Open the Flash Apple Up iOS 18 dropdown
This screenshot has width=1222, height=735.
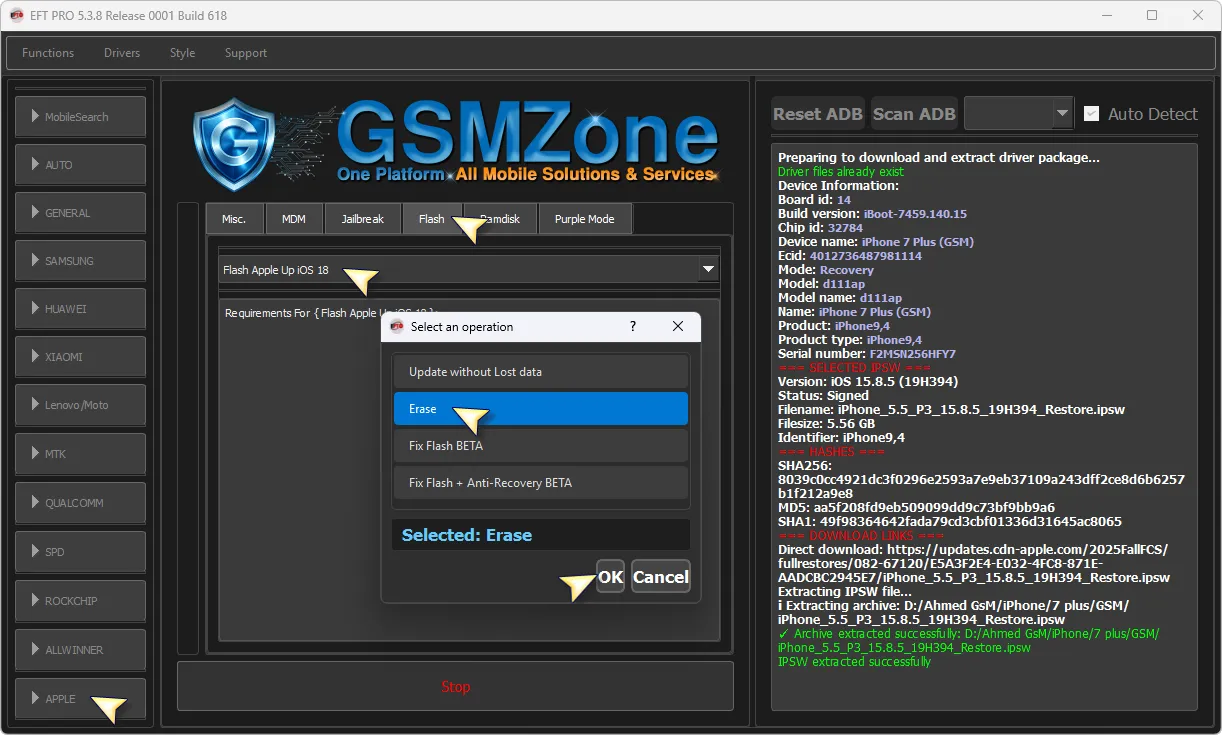(x=708, y=269)
